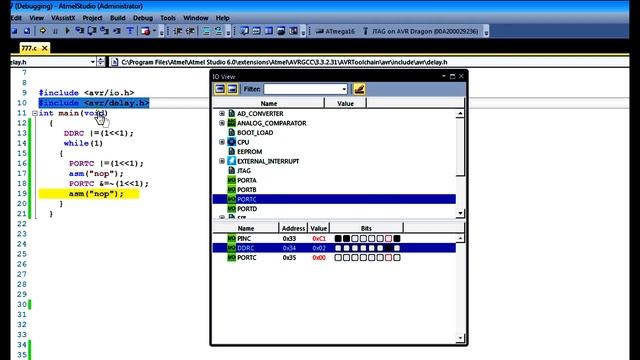Screen dimensions: 640x360
Task: Click the PINC value 0xC1
Action: (x=319, y=238)
